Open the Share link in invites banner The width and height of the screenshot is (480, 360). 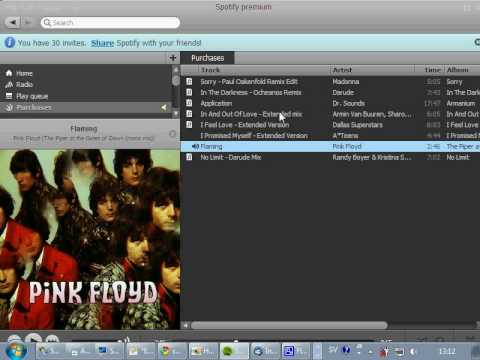pos(102,43)
